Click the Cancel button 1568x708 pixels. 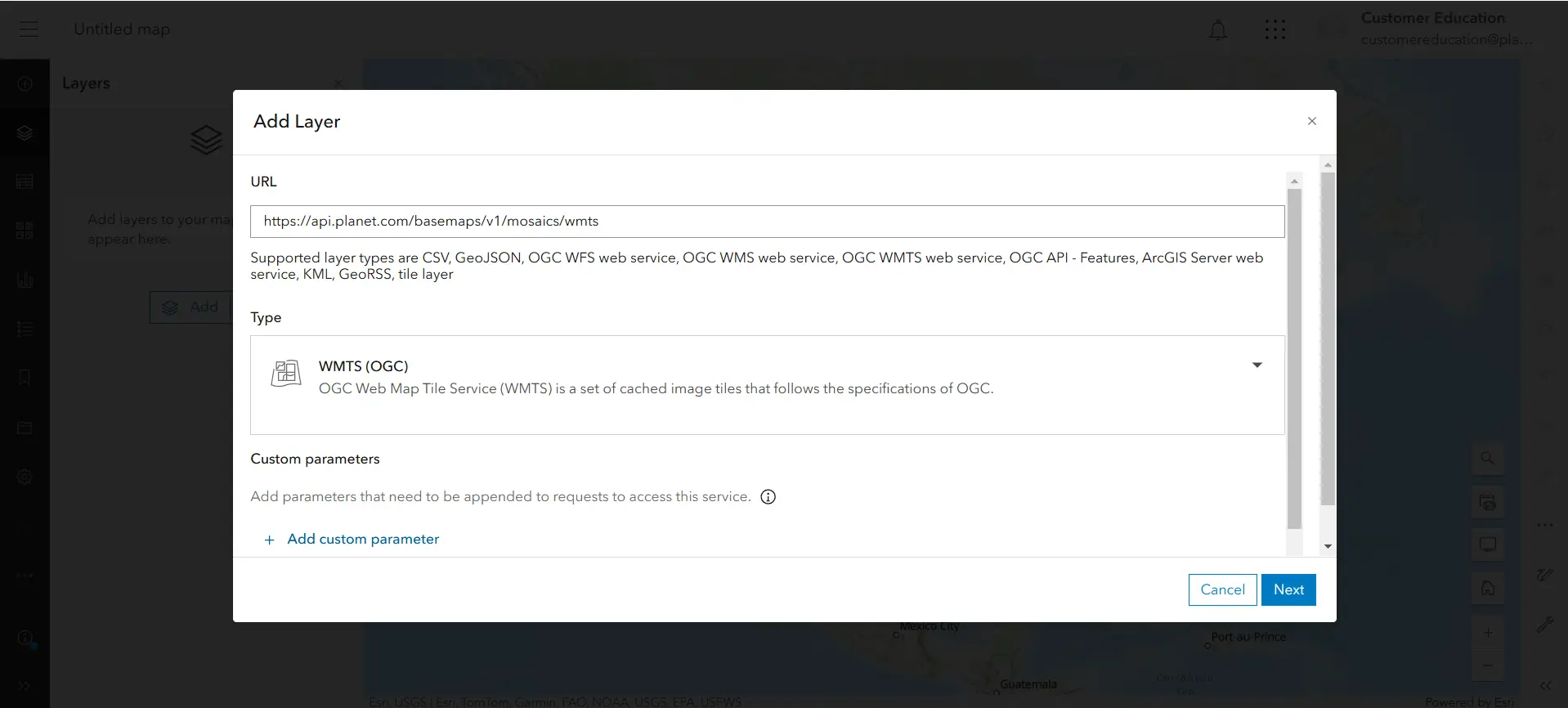click(x=1222, y=589)
